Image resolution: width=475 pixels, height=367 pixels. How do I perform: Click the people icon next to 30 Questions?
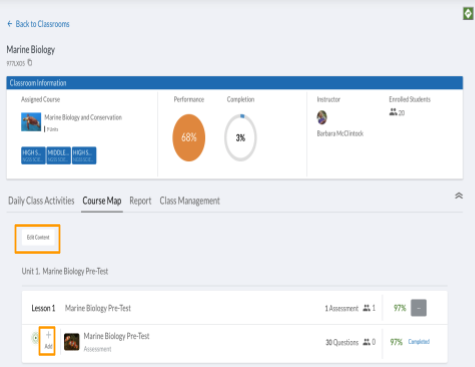pyautogui.click(x=367, y=342)
